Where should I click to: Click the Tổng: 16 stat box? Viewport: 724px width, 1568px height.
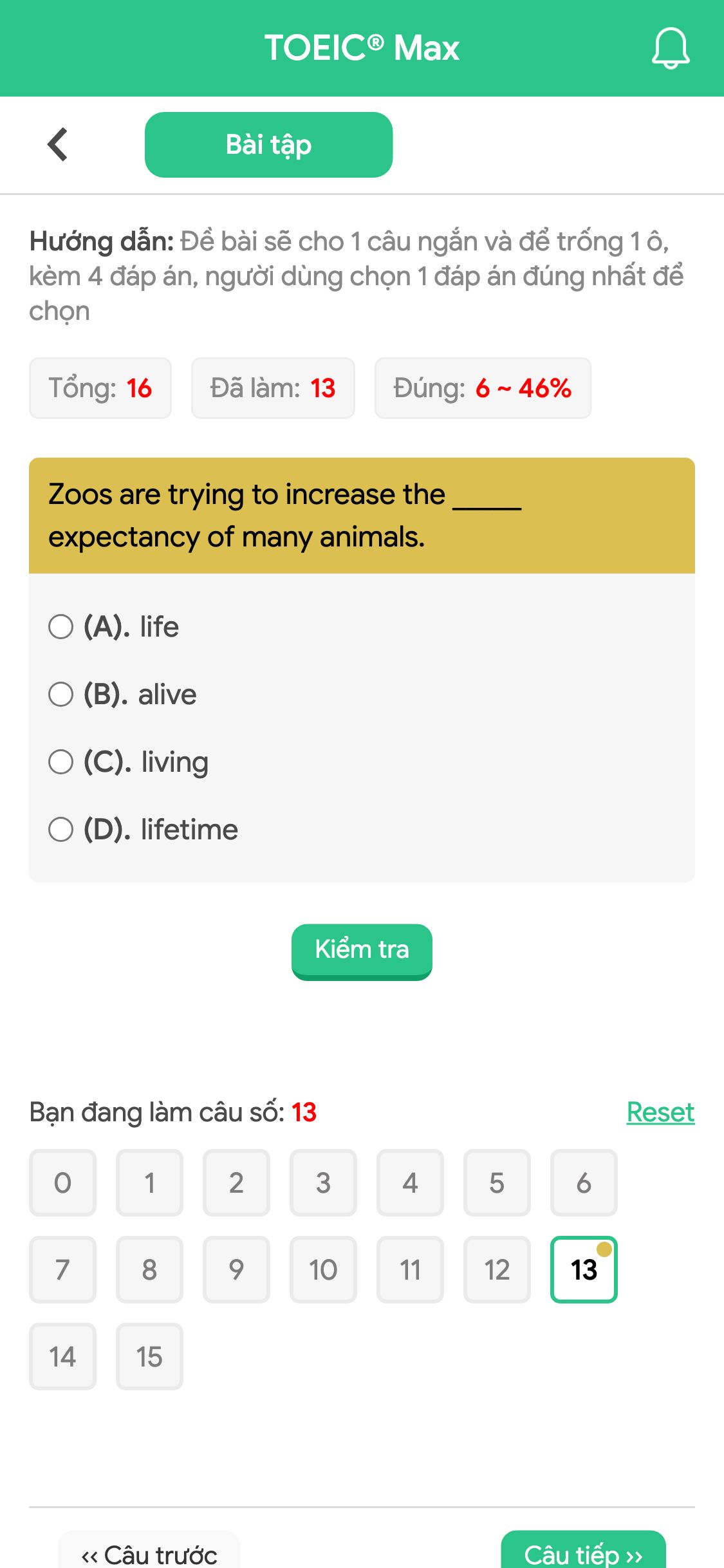100,387
